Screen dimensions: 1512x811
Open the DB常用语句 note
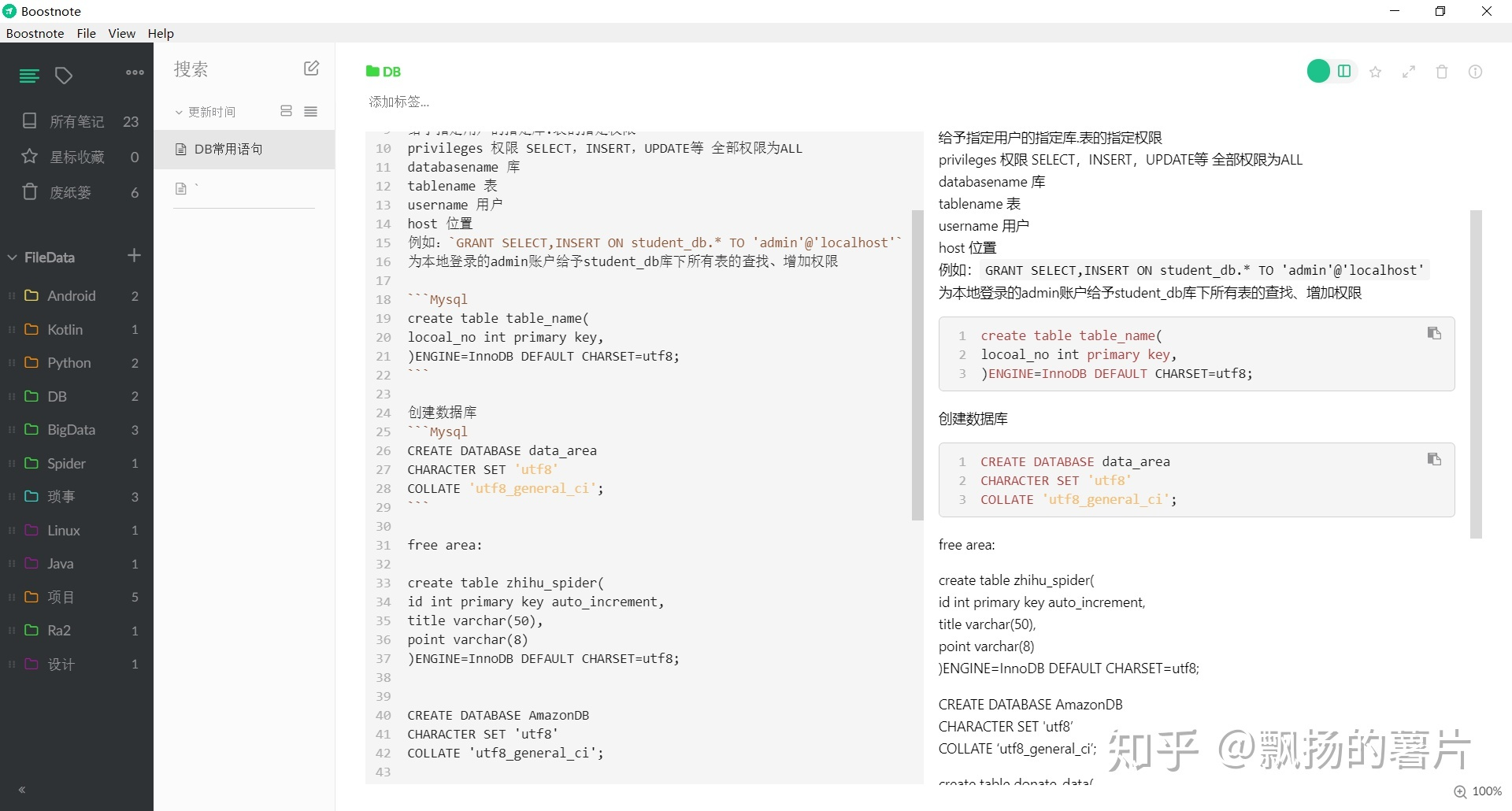point(244,150)
